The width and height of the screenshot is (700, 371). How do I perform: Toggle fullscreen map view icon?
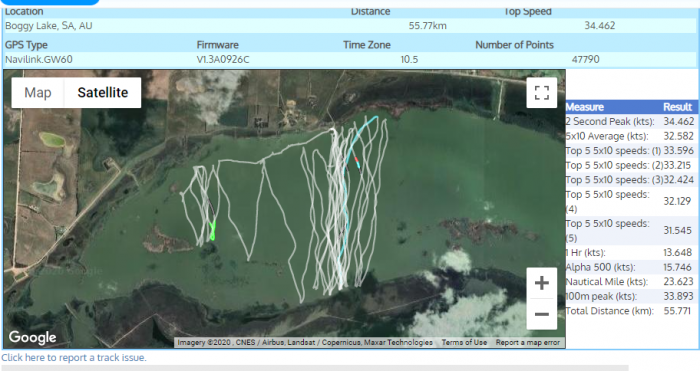pyautogui.click(x=542, y=93)
